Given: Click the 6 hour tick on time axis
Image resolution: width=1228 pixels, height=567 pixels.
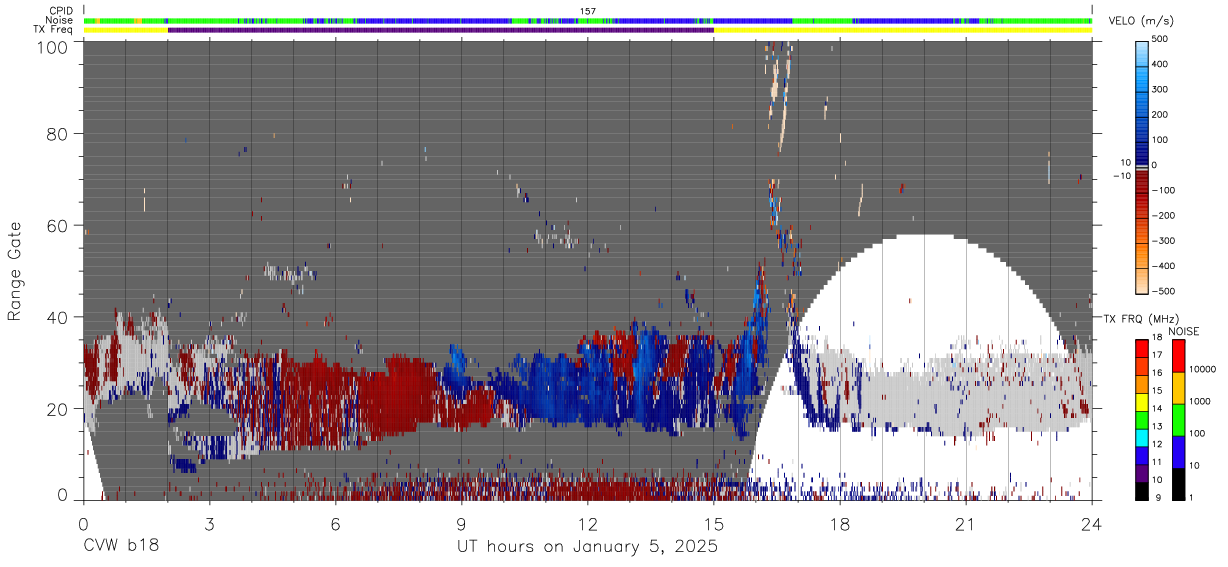Looking at the screenshot, I should (335, 523).
